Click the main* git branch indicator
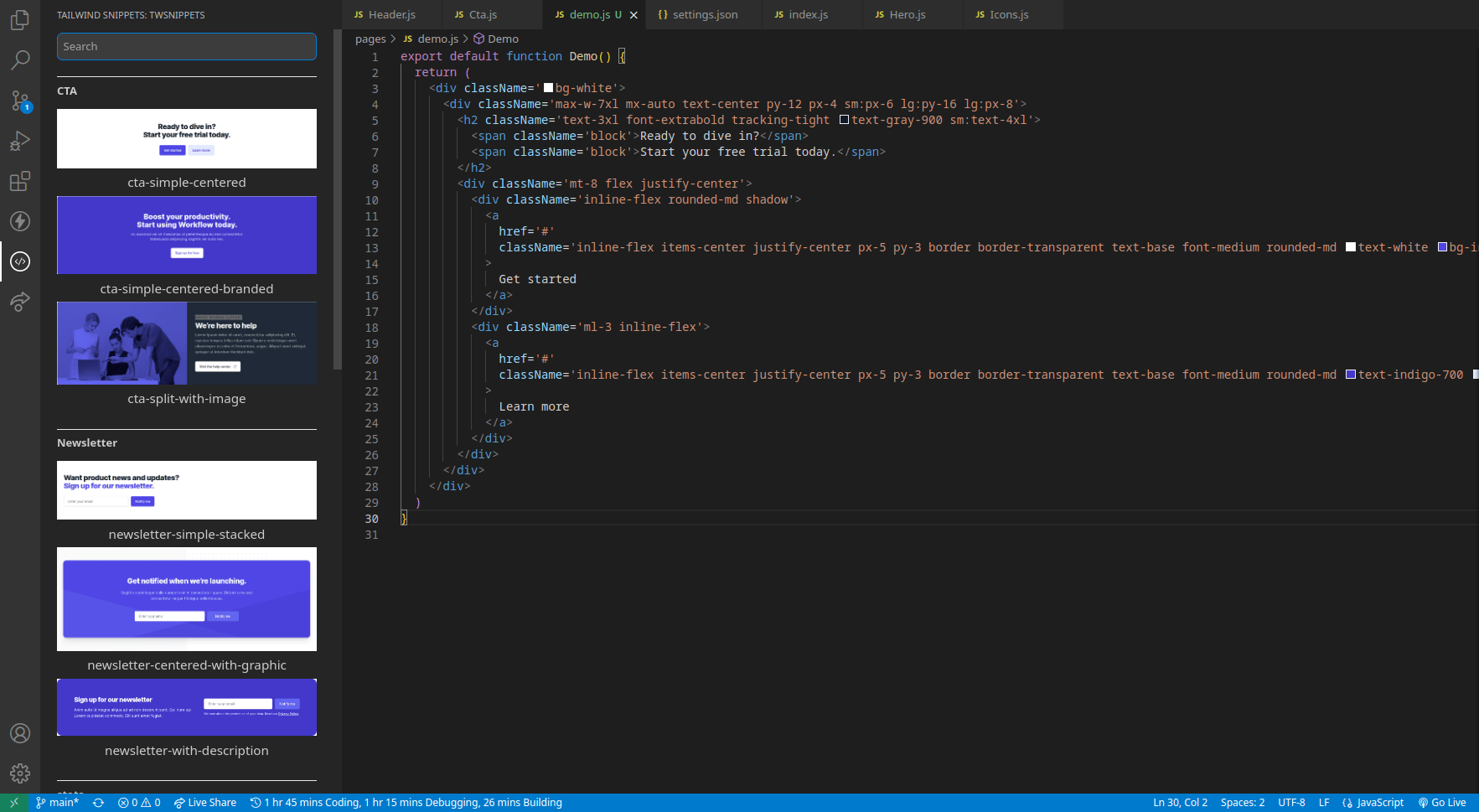This screenshot has width=1479, height=812. (57, 803)
